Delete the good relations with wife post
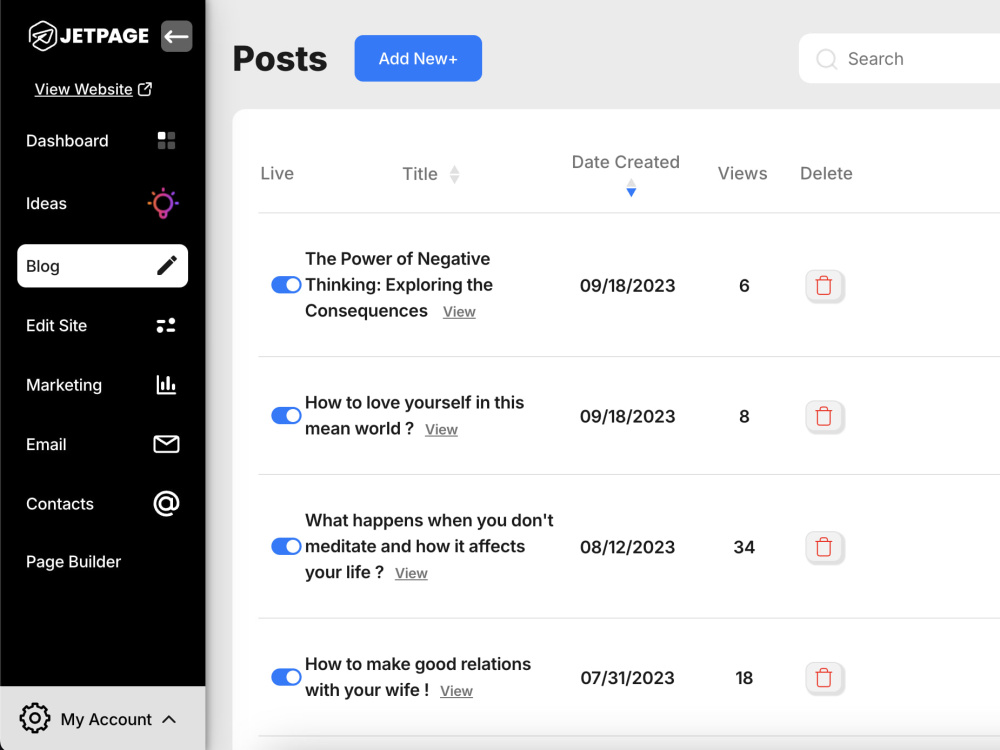Viewport: 1000px width, 750px height. (824, 678)
